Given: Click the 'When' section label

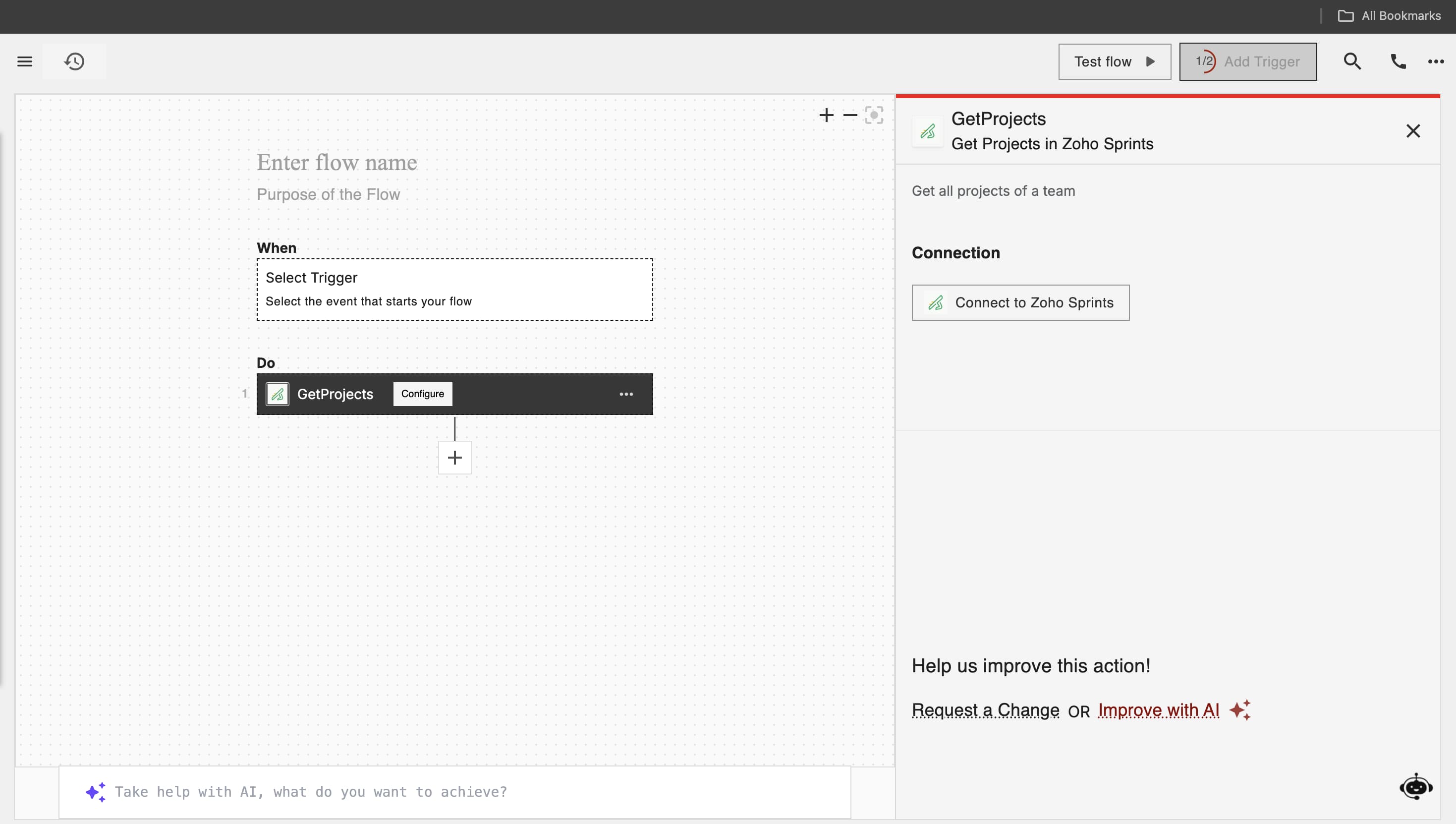Looking at the screenshot, I should coord(277,248).
